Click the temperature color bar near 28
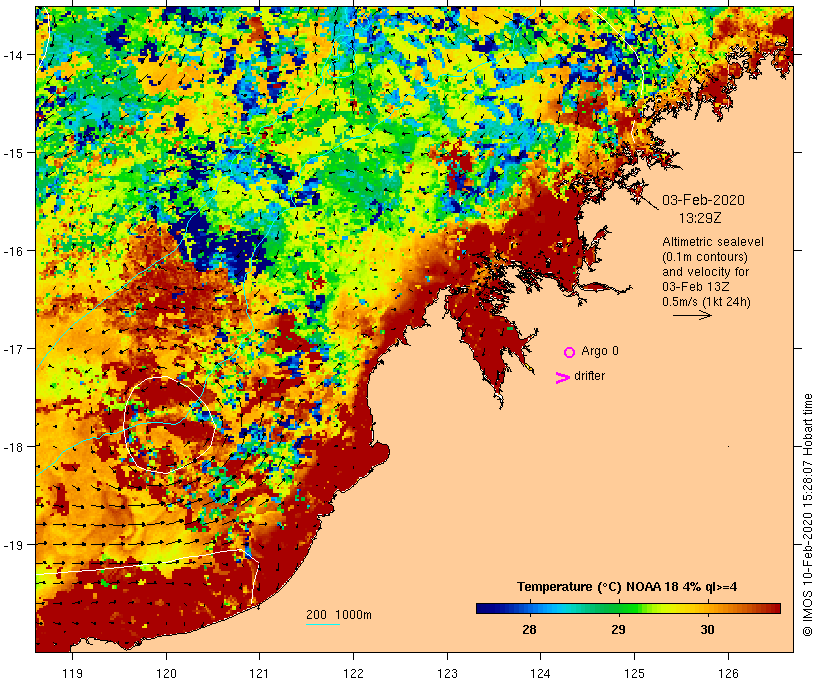This screenshot has height=680, width=820. pyautogui.click(x=529, y=608)
